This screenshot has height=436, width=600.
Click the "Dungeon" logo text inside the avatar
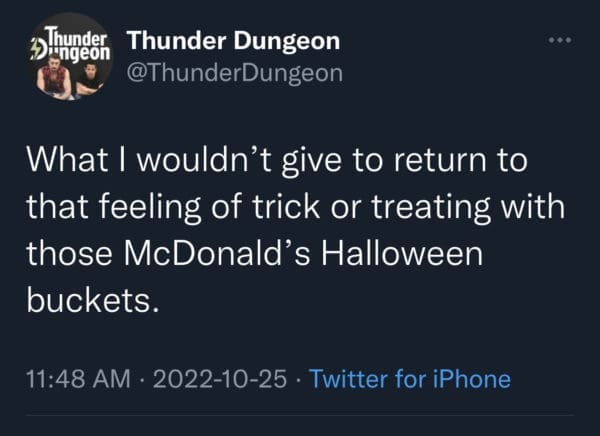(x=76, y=48)
